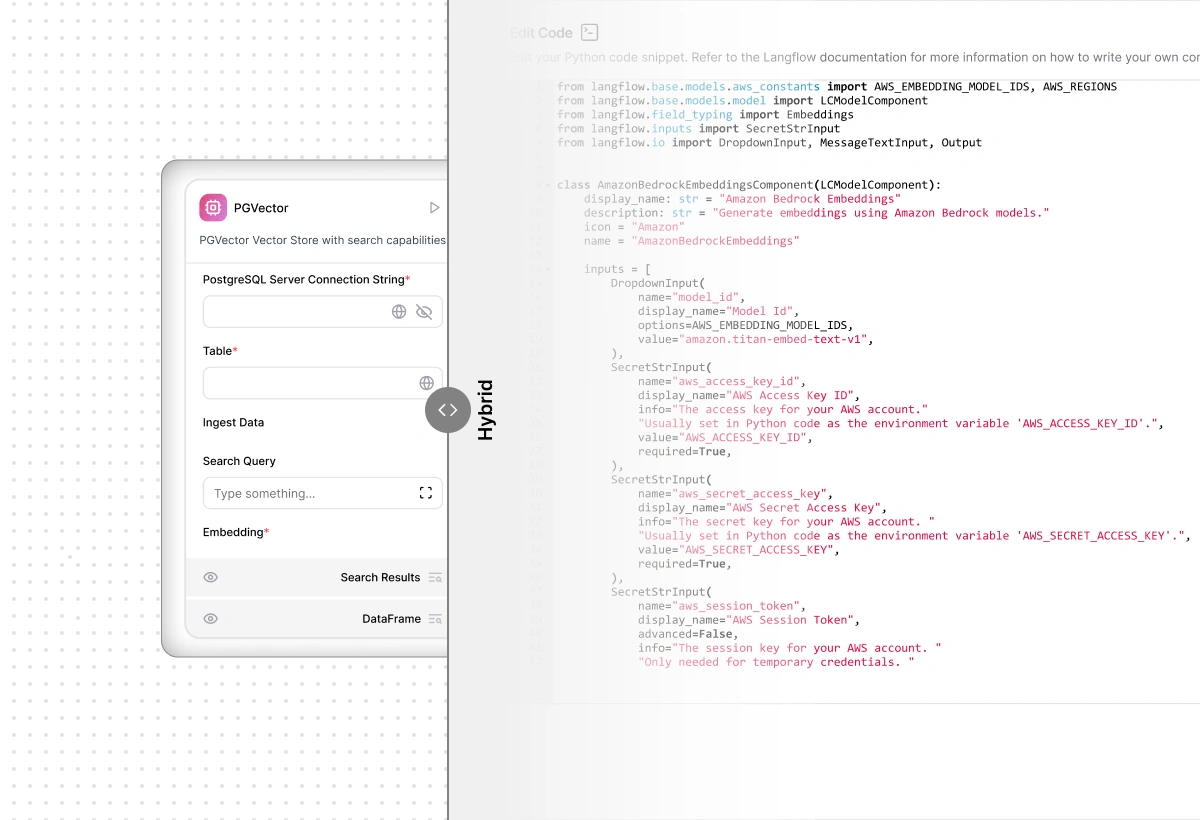Viewport: 1200px width, 820px height.
Task: Click the globe icon in the Table field
Action: tap(427, 382)
